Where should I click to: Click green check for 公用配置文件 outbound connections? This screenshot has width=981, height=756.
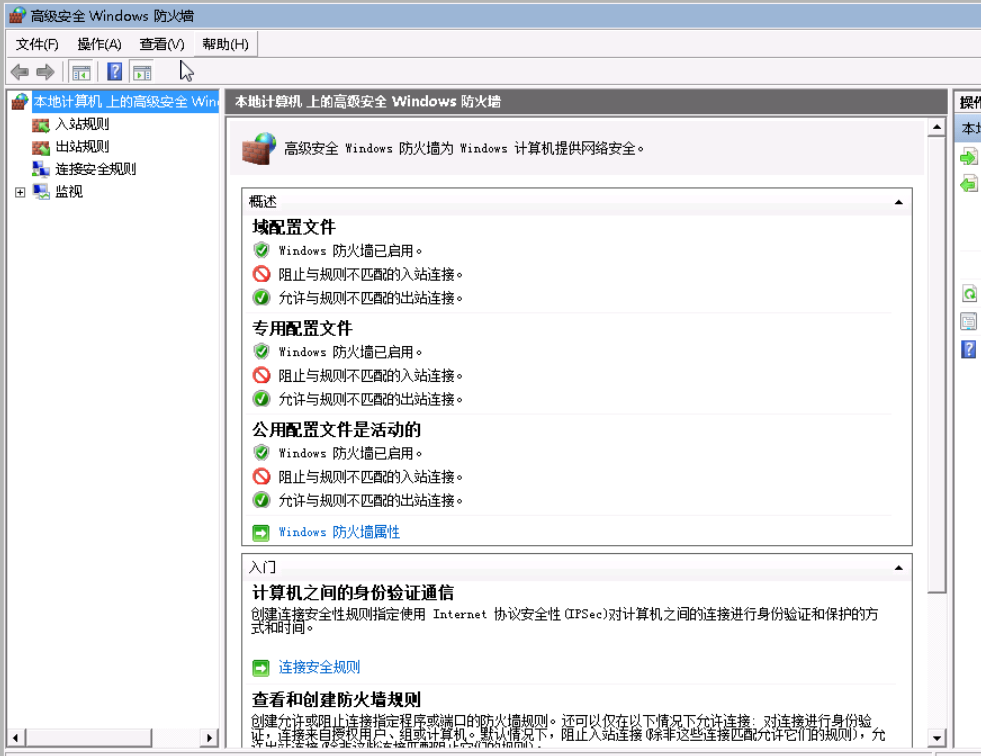click(x=262, y=500)
